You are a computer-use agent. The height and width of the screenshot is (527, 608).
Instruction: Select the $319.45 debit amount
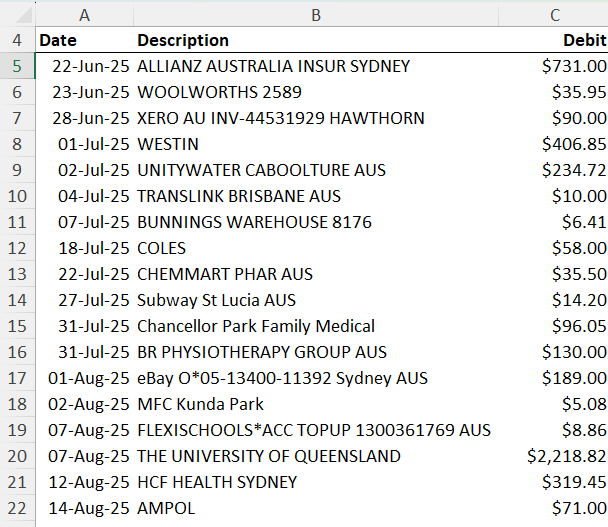click(553, 482)
